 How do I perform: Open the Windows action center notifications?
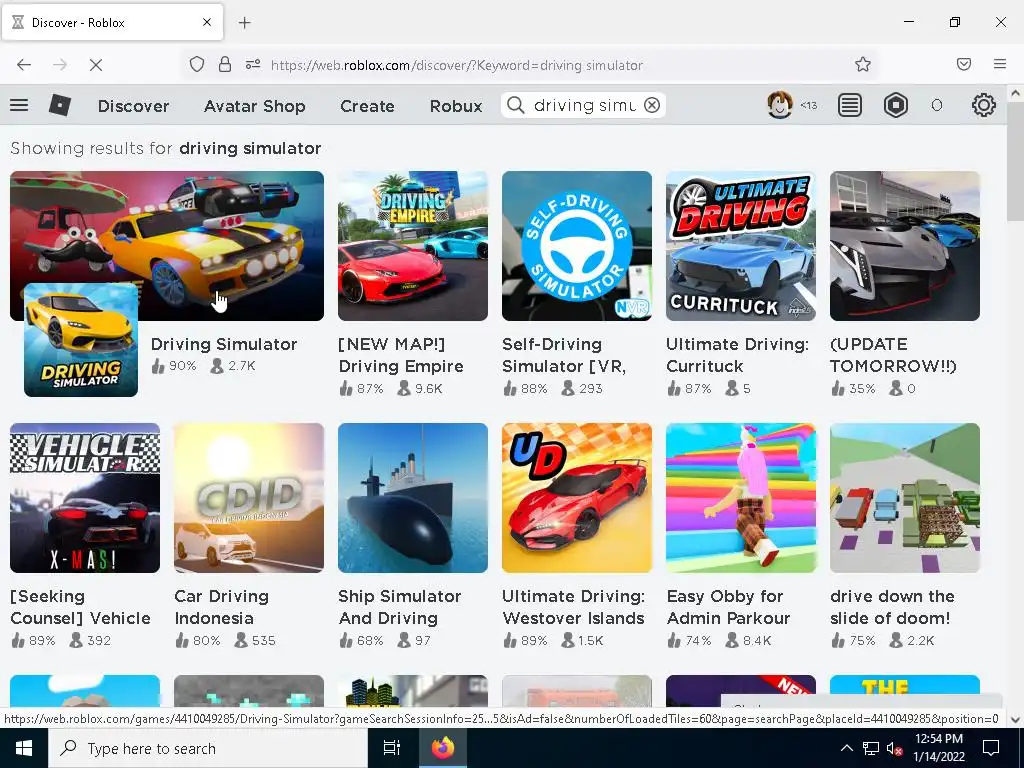click(x=991, y=748)
